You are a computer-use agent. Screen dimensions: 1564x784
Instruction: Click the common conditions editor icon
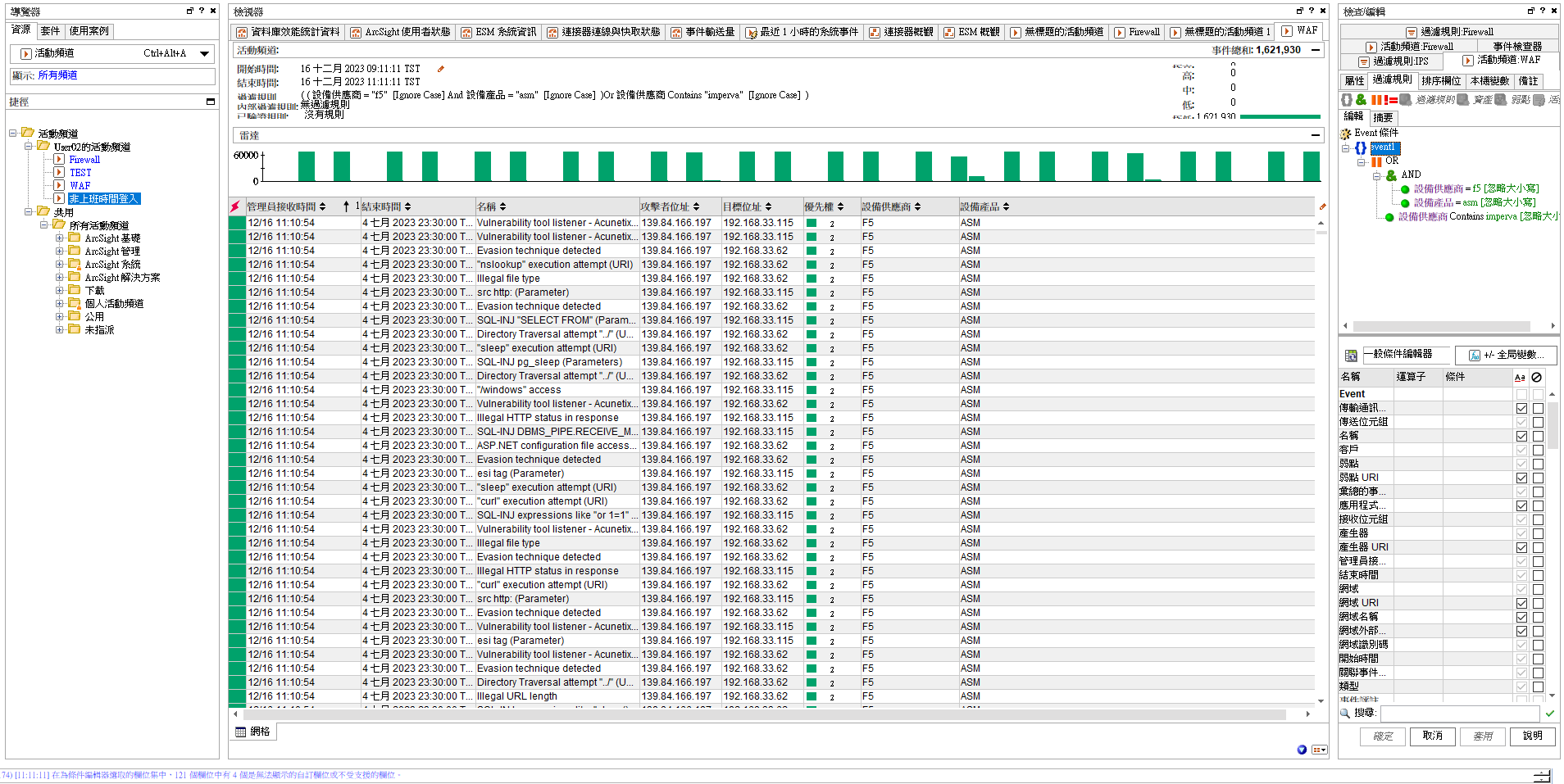(x=1351, y=356)
